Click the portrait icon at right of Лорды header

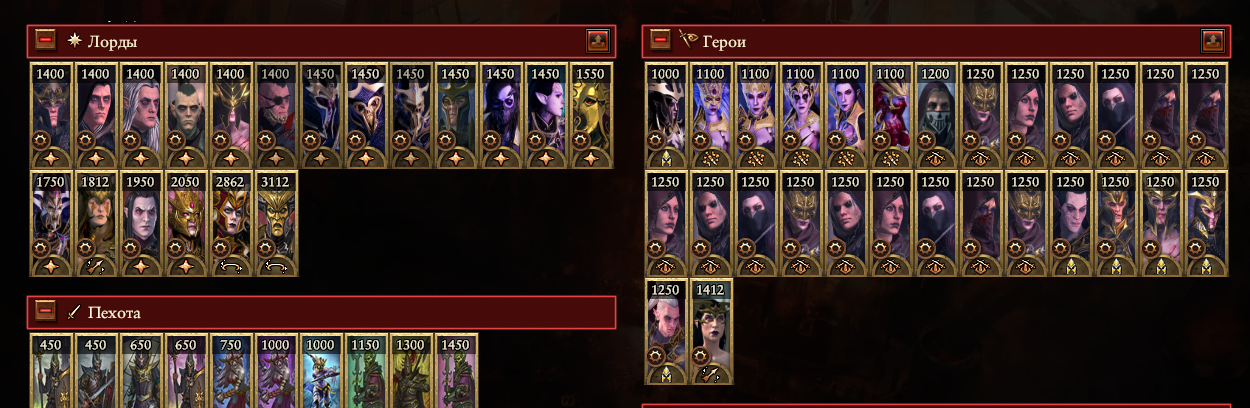point(597,41)
